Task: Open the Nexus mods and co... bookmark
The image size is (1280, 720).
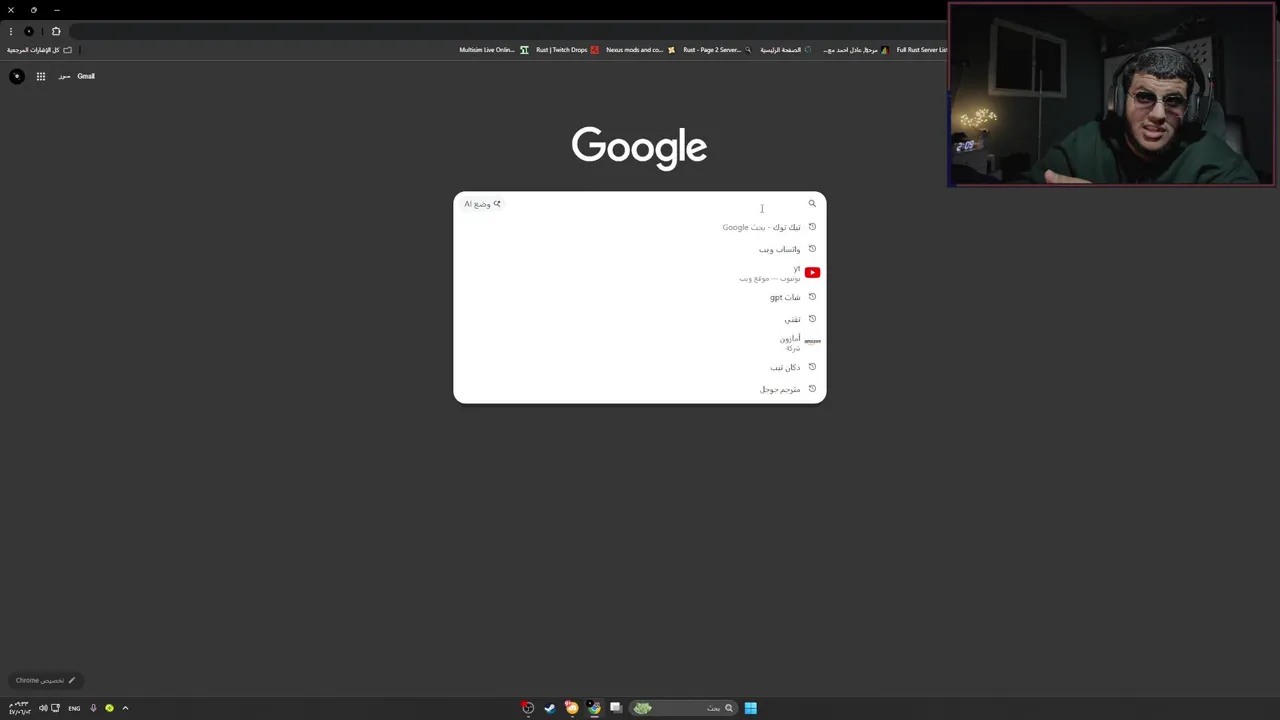Action: [x=641, y=50]
